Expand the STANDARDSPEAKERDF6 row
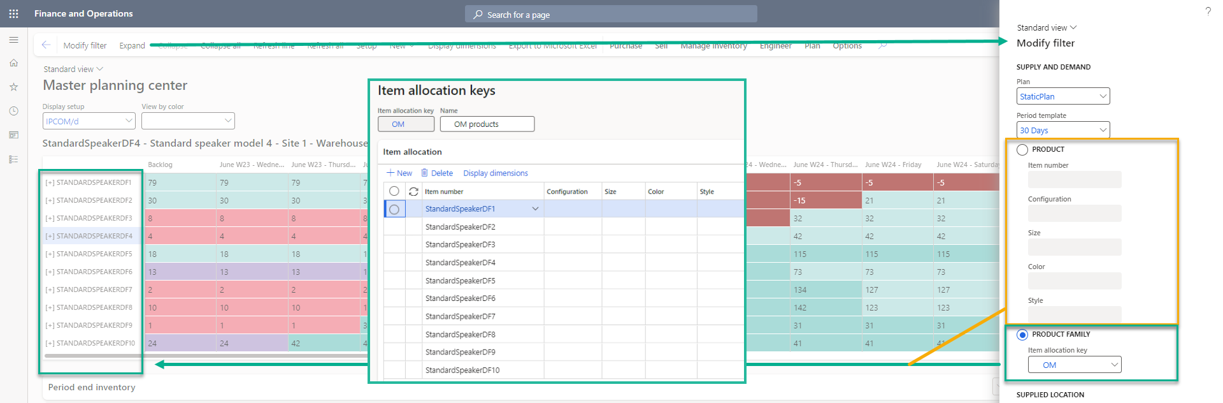The width and height of the screenshot is (1223, 403). [49, 272]
